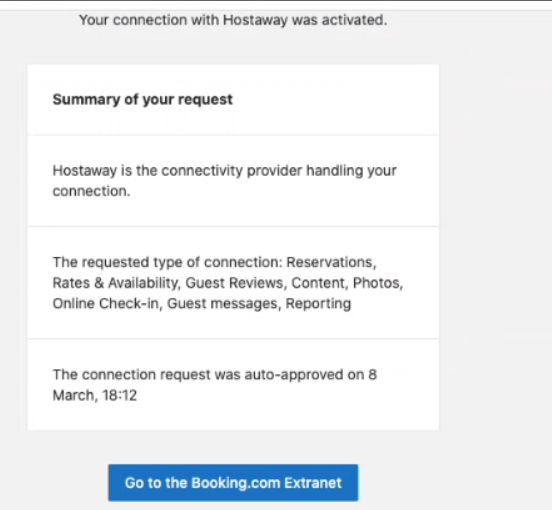552x510 pixels.
Task: Click the 'Guest messages' text
Action: point(224,303)
